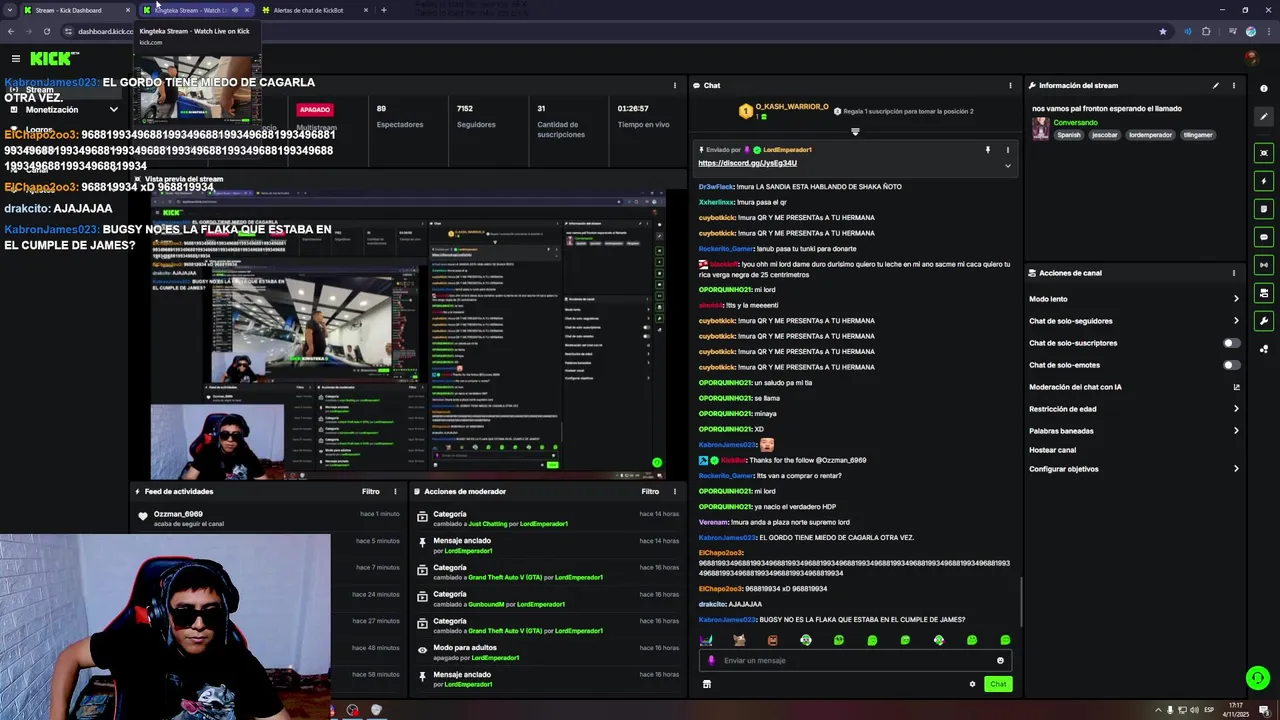
Task: Click the pencil button in right sidebar
Action: coord(1264,117)
